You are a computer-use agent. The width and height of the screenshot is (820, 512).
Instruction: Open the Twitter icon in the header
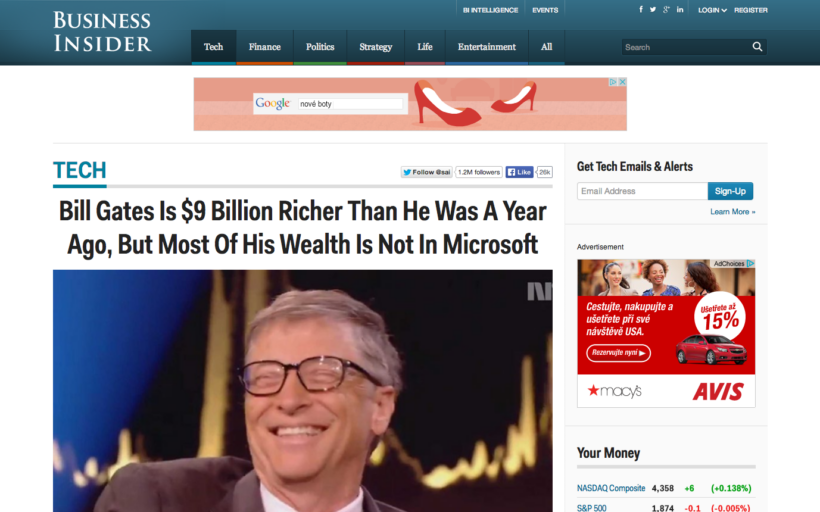pyautogui.click(x=653, y=9)
